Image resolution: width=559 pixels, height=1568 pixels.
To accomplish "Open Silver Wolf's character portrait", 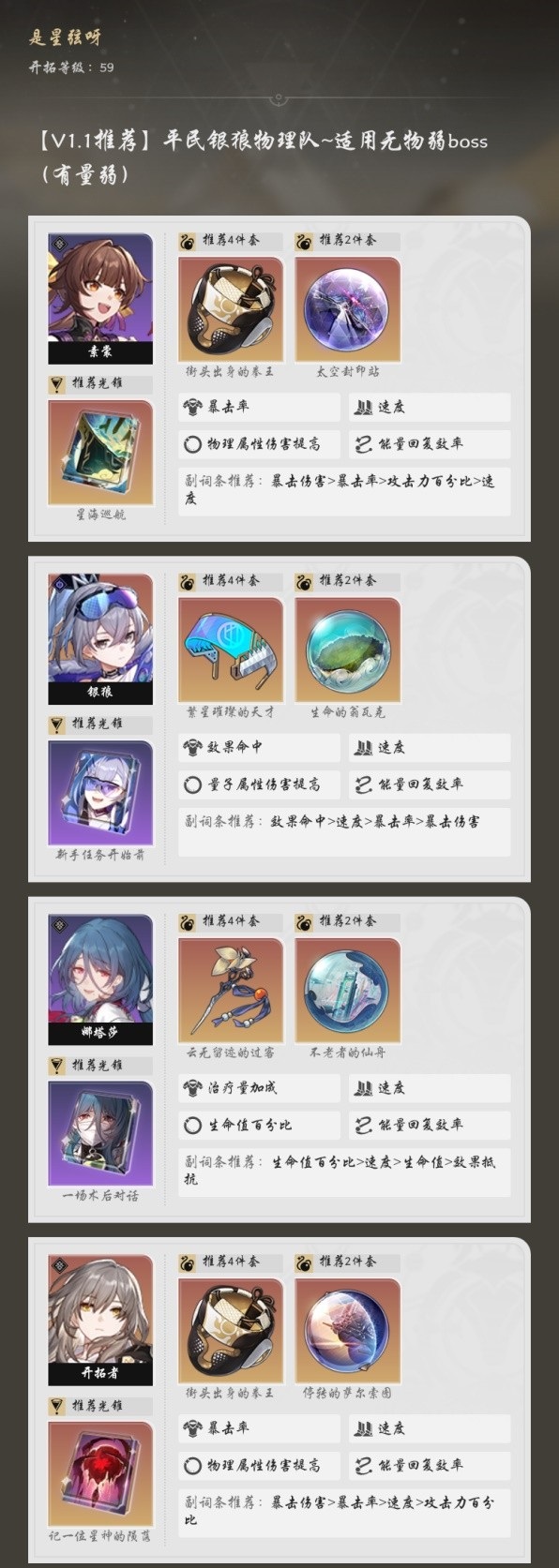I will pyautogui.click(x=100, y=638).
